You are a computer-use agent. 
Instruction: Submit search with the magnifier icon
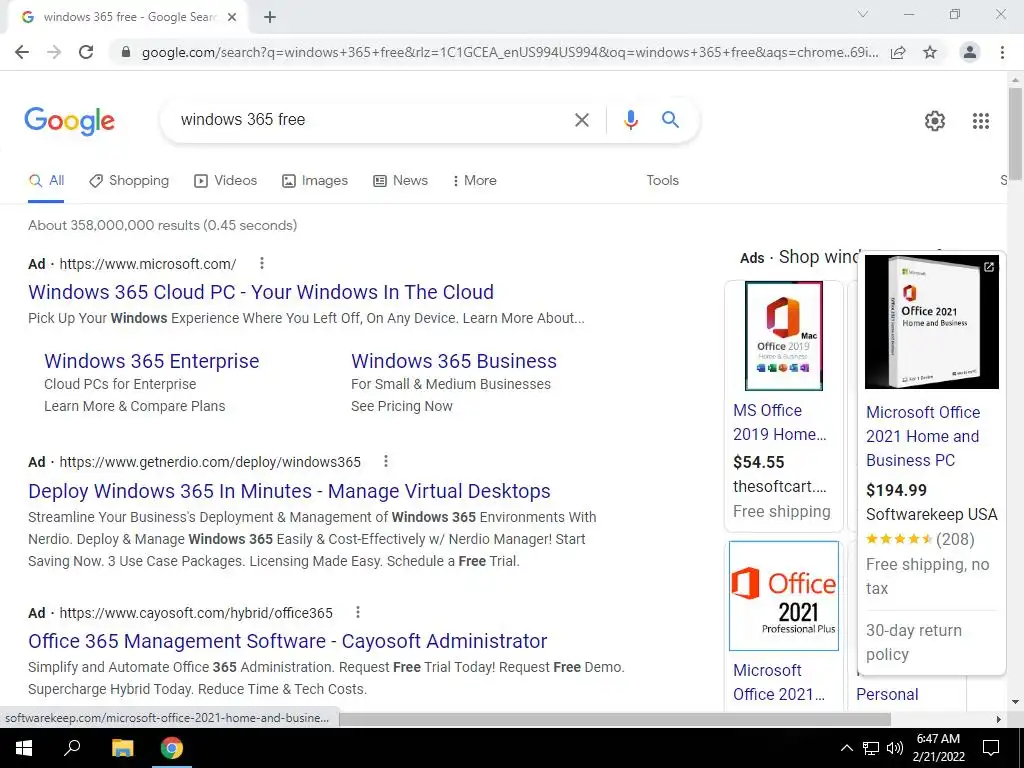coord(670,120)
